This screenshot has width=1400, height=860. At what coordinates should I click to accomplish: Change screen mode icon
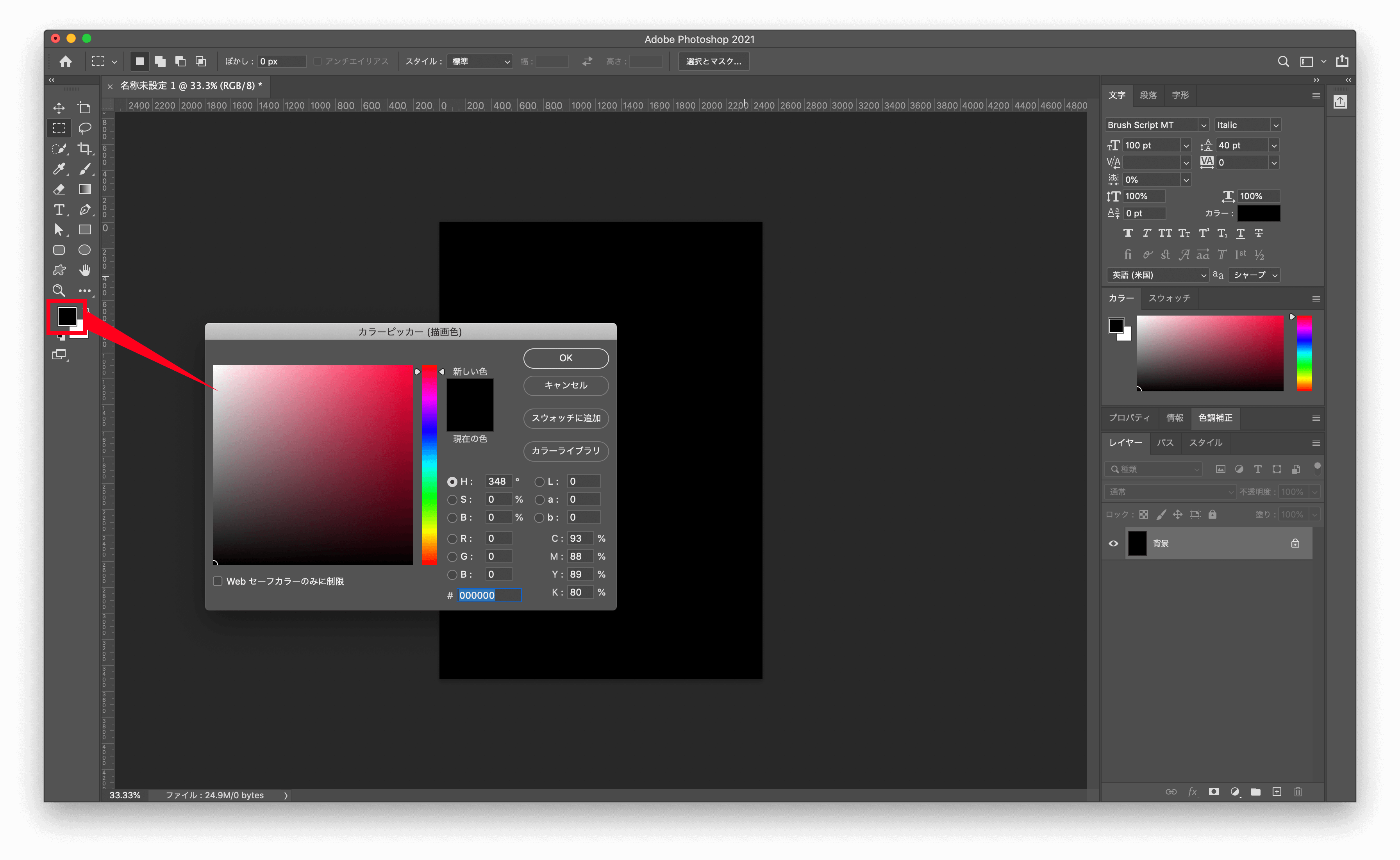click(59, 355)
